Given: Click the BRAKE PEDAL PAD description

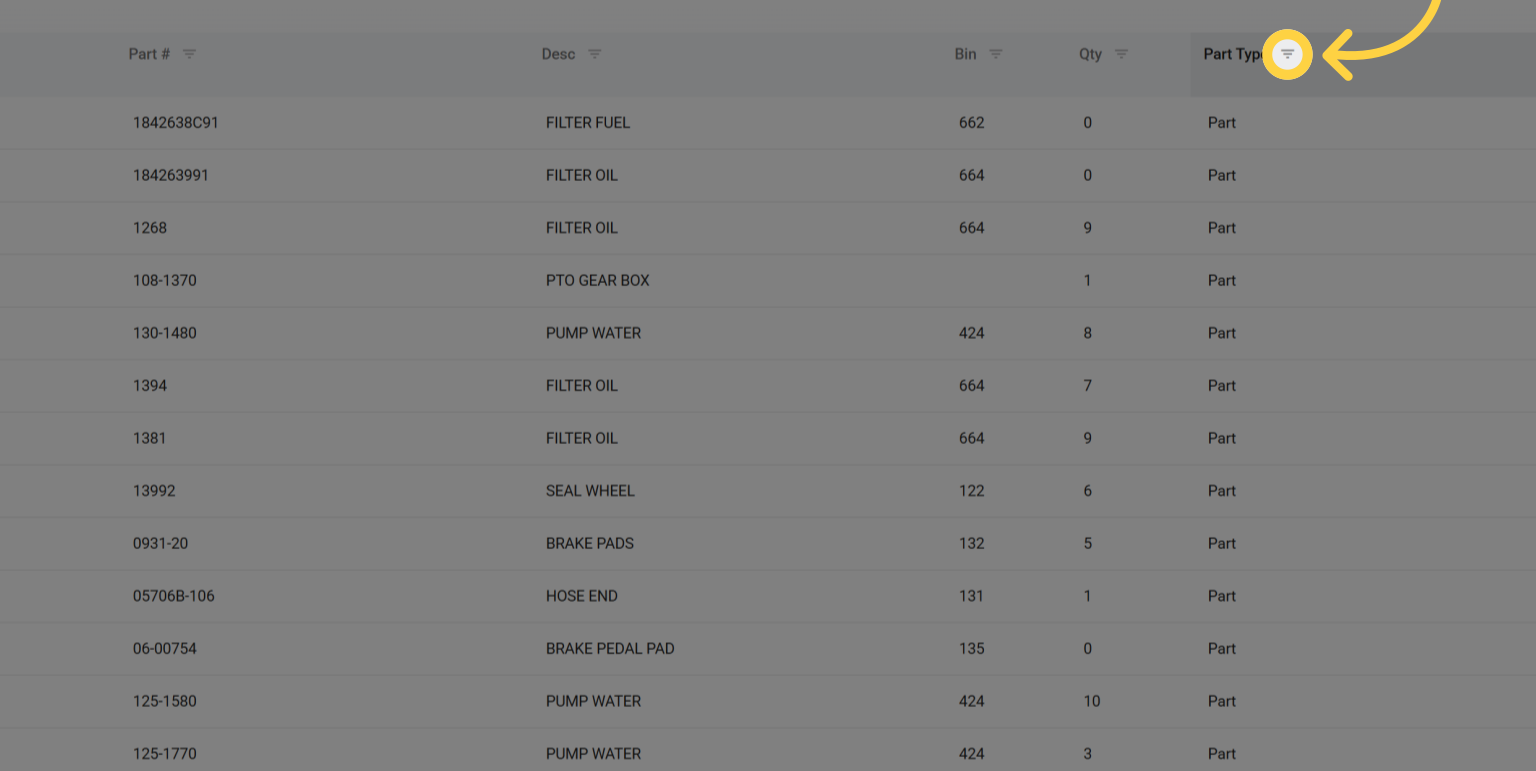Looking at the screenshot, I should pyautogui.click(x=609, y=649).
